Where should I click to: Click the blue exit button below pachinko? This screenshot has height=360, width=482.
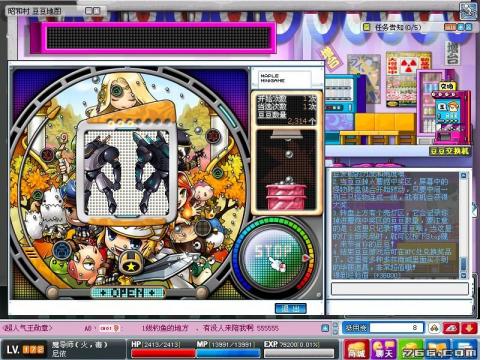point(290,308)
